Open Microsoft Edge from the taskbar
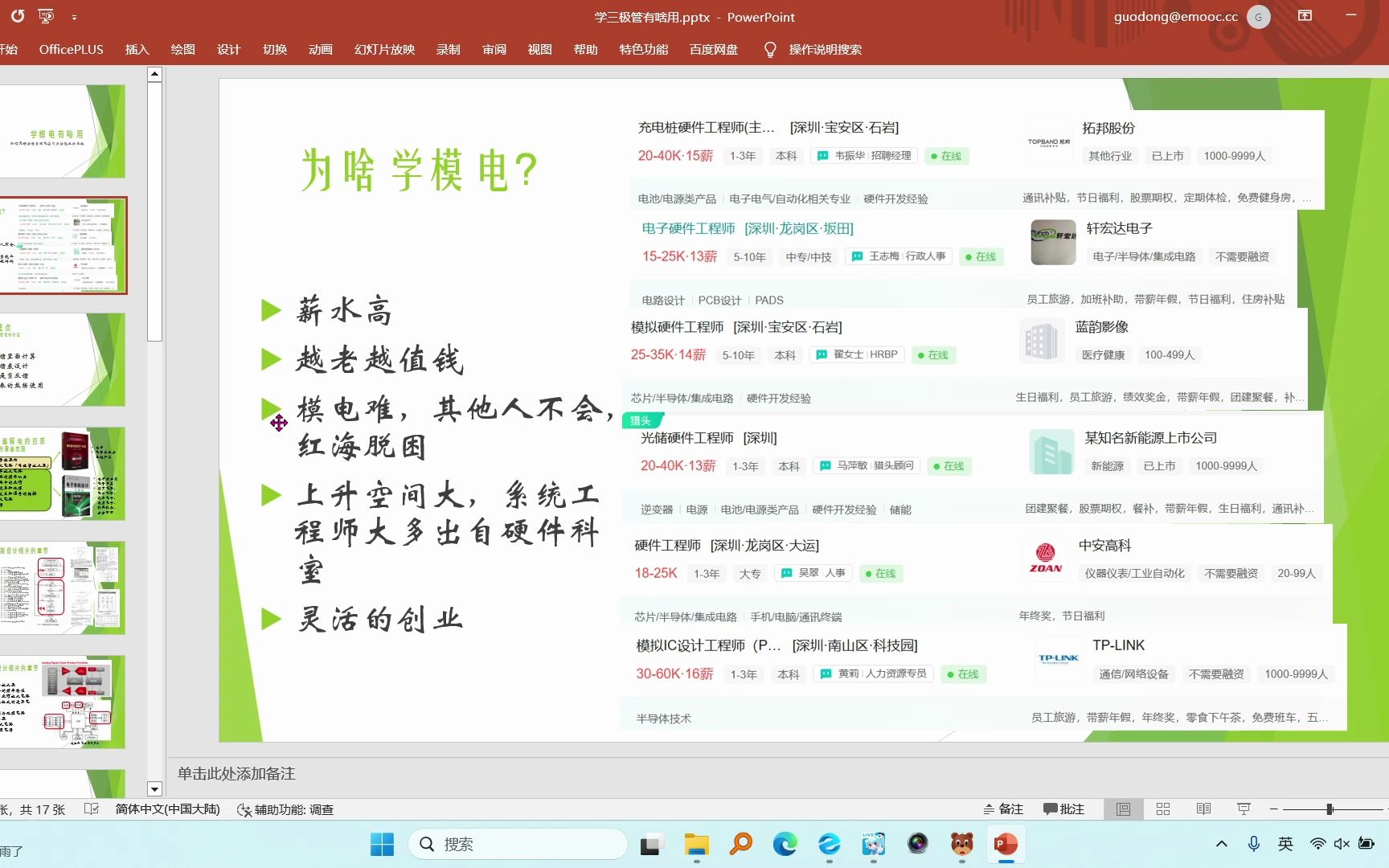Image resolution: width=1389 pixels, height=868 pixels. (785, 844)
